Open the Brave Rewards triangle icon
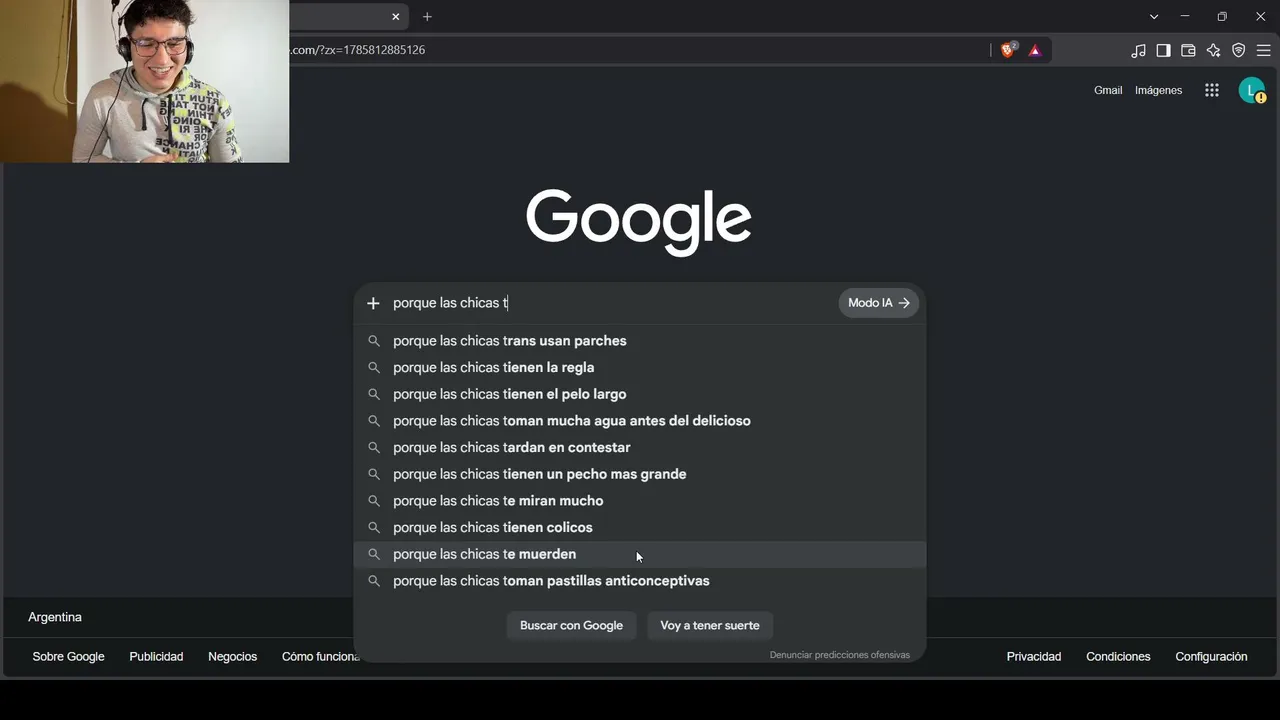This screenshot has height=720, width=1280. coord(1035,50)
